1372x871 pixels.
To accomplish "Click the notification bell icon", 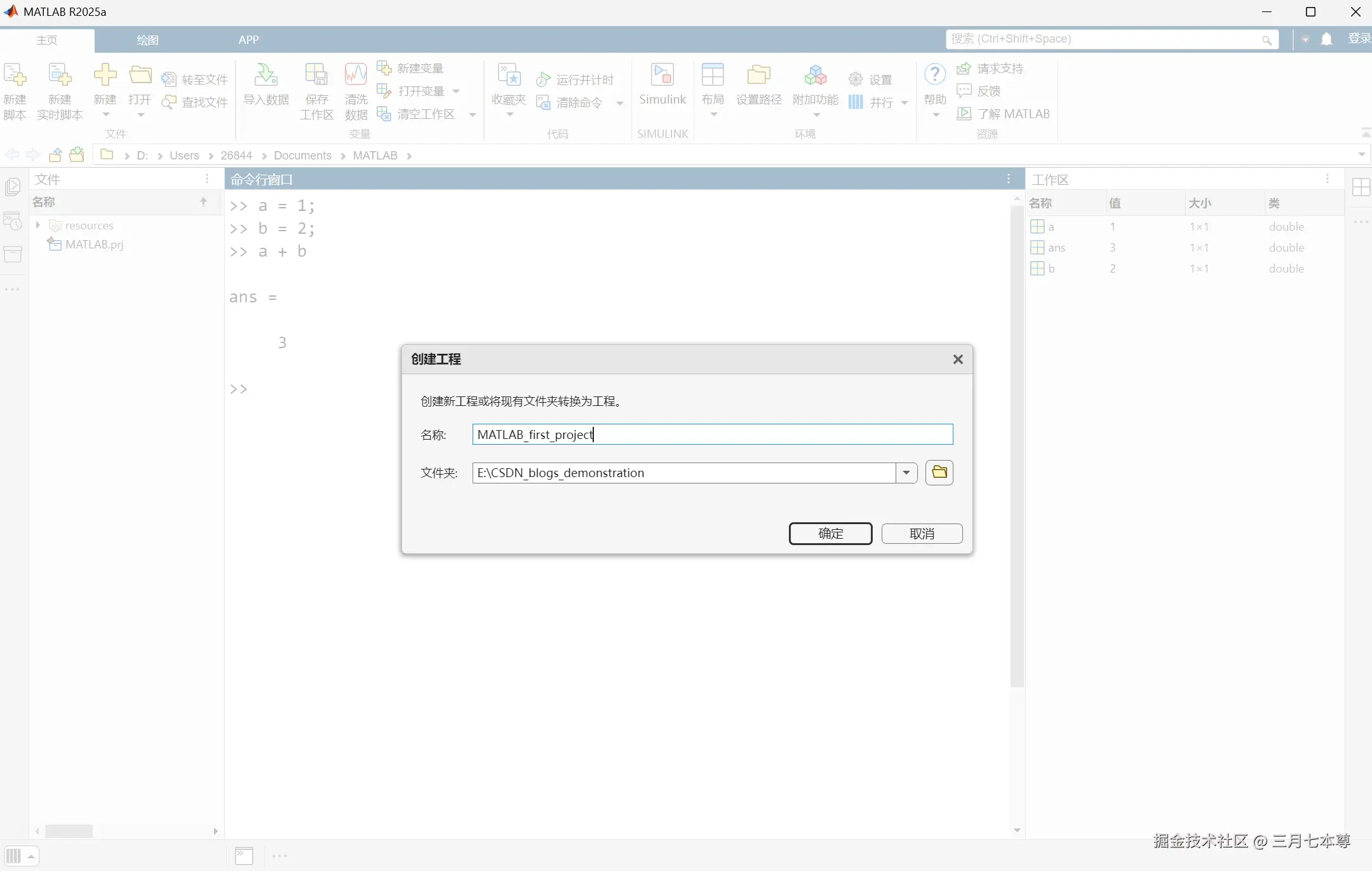I will pos(1326,39).
